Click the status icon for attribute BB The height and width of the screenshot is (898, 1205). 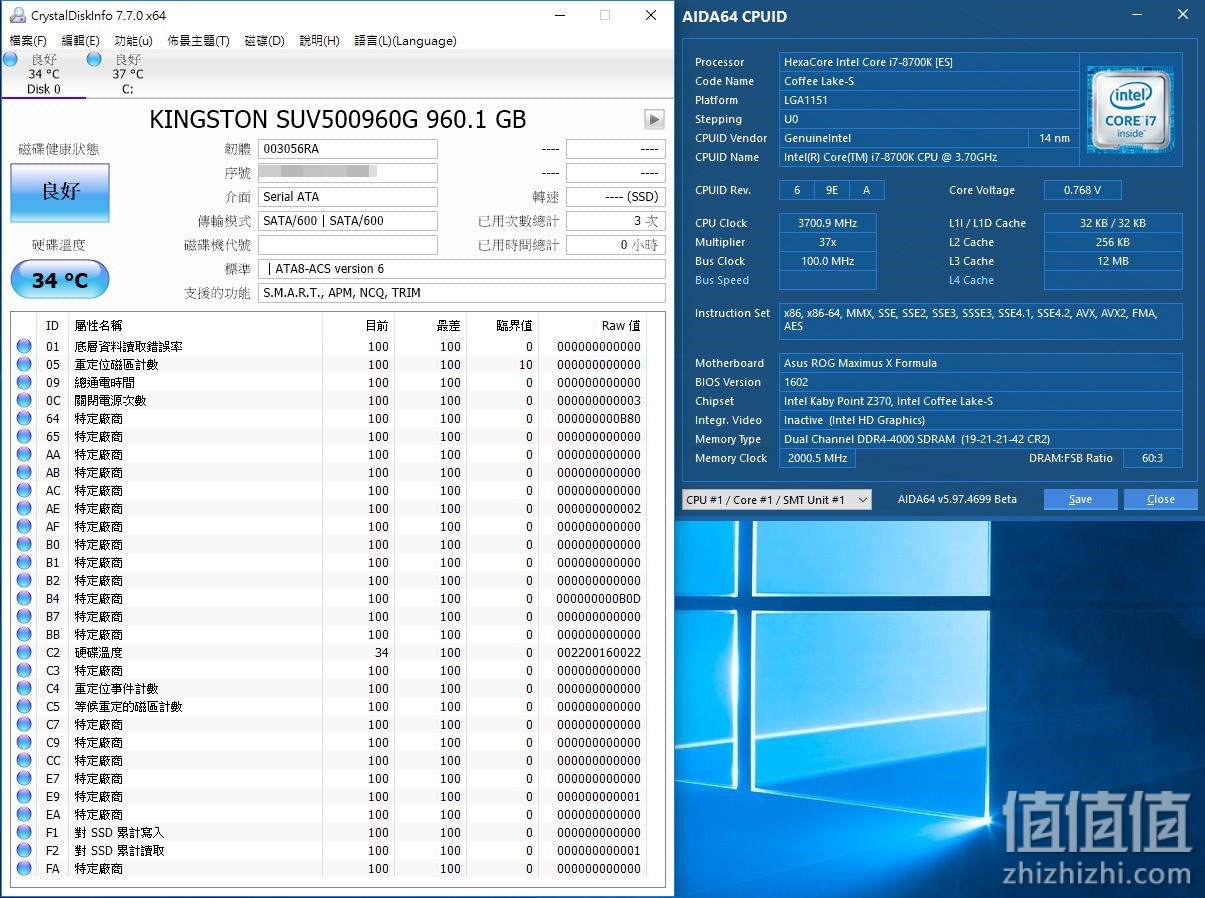pos(24,634)
